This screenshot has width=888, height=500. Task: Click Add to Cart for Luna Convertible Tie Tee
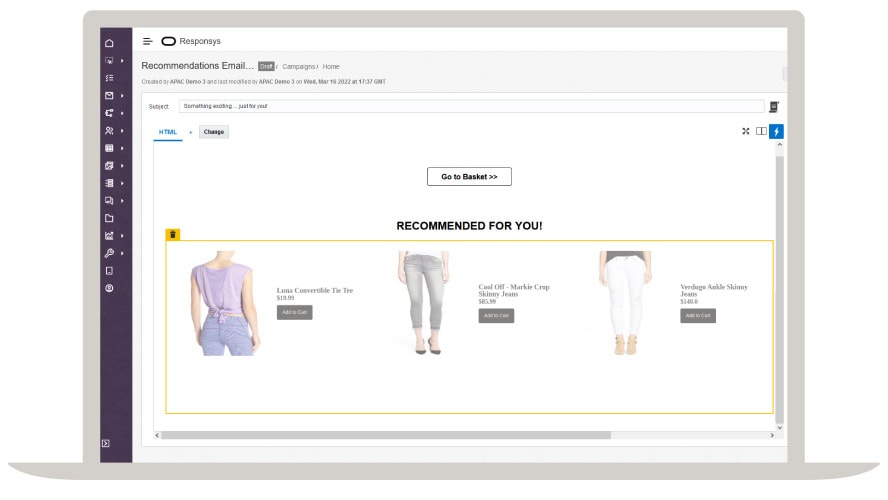pos(294,312)
